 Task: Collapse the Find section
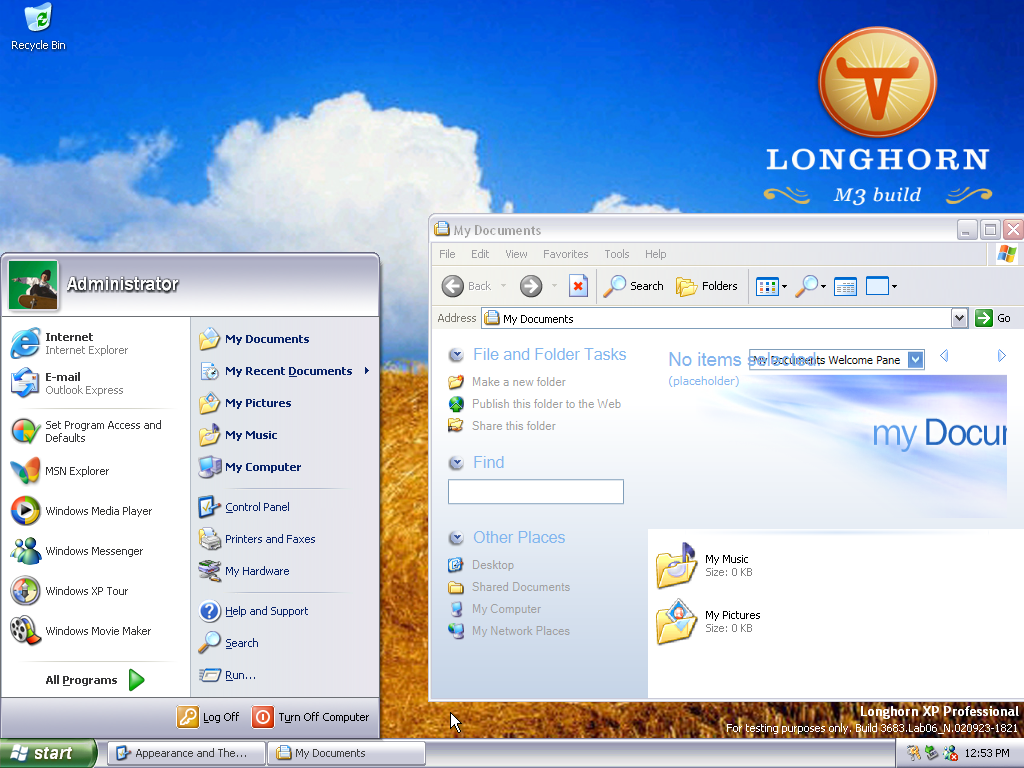456,463
